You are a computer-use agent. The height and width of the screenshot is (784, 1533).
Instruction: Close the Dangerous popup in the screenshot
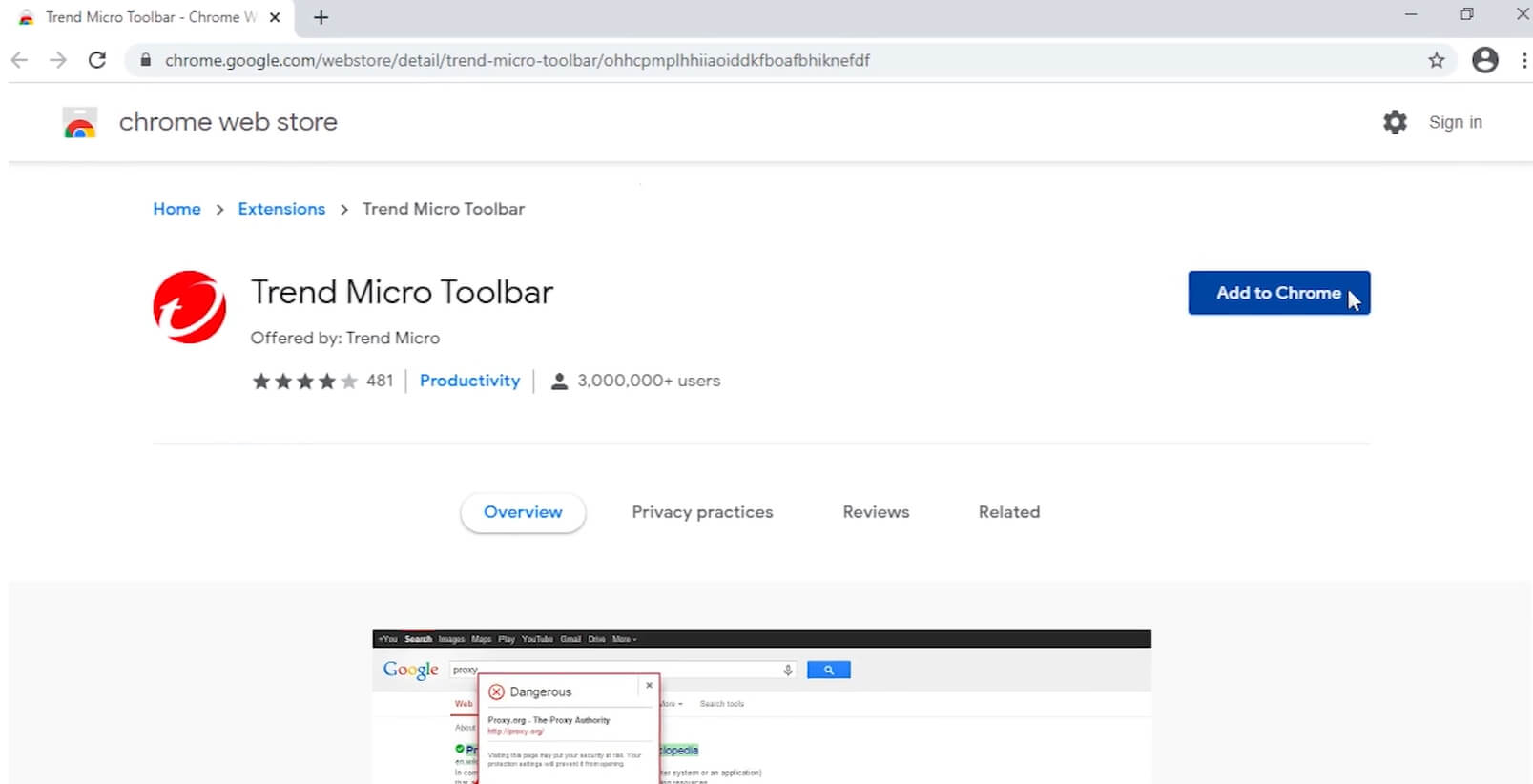tap(649, 685)
